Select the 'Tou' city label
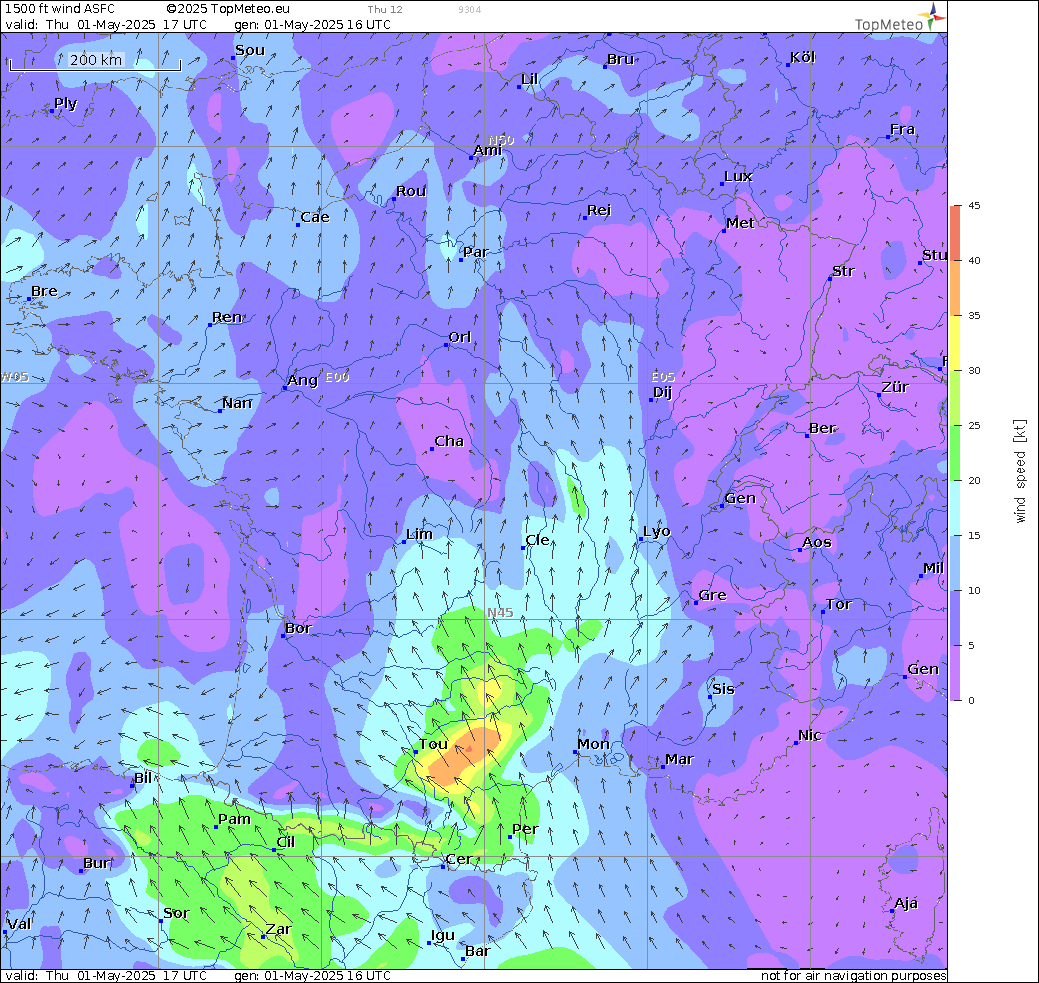Viewport: 1039px width, 983px height. point(433,744)
